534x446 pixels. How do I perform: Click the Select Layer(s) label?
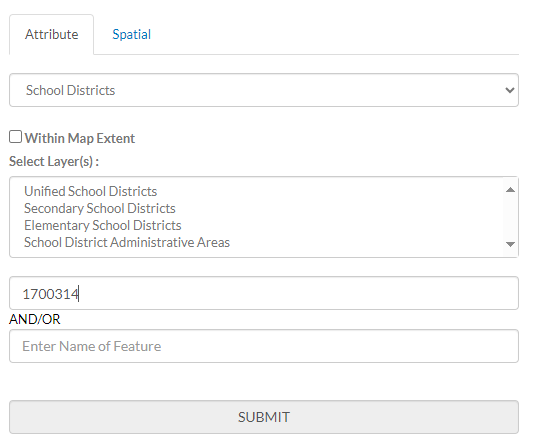tap(54, 161)
